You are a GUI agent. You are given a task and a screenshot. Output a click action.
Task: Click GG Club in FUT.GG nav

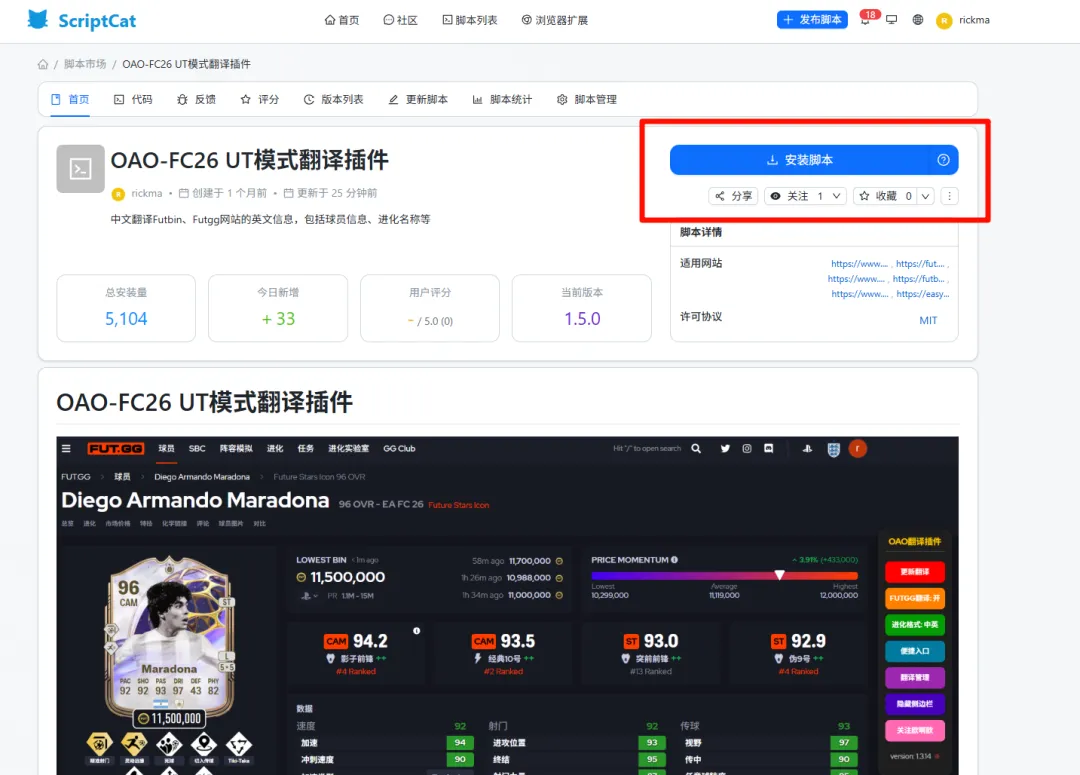(399, 448)
